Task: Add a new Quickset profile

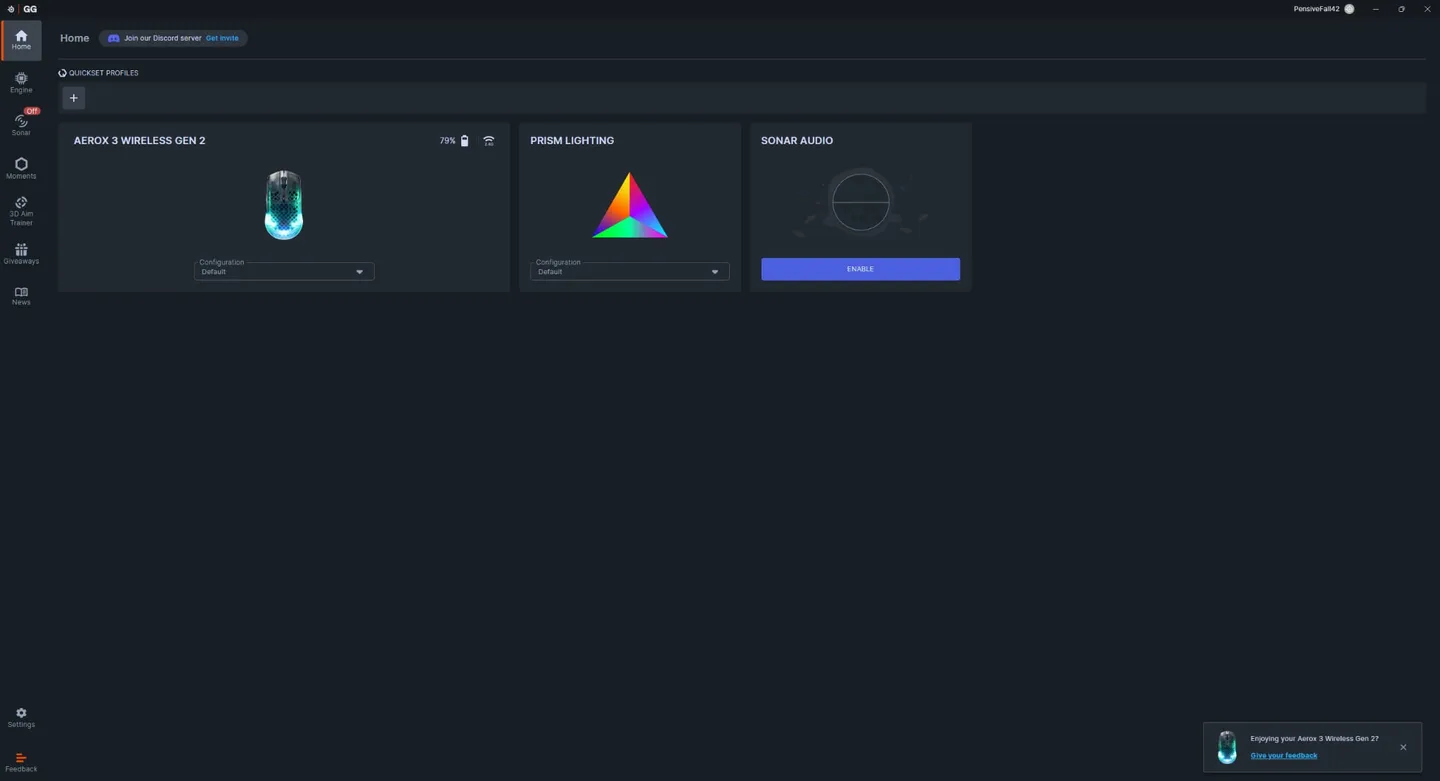Action: tap(74, 98)
